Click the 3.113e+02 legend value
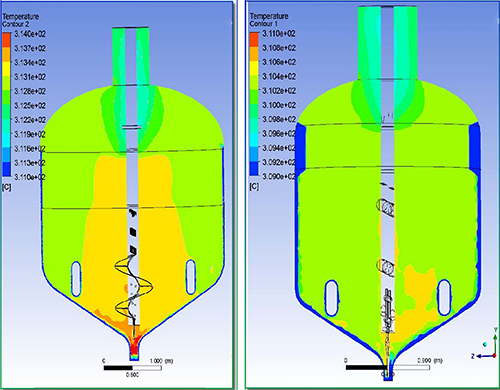 [30, 163]
